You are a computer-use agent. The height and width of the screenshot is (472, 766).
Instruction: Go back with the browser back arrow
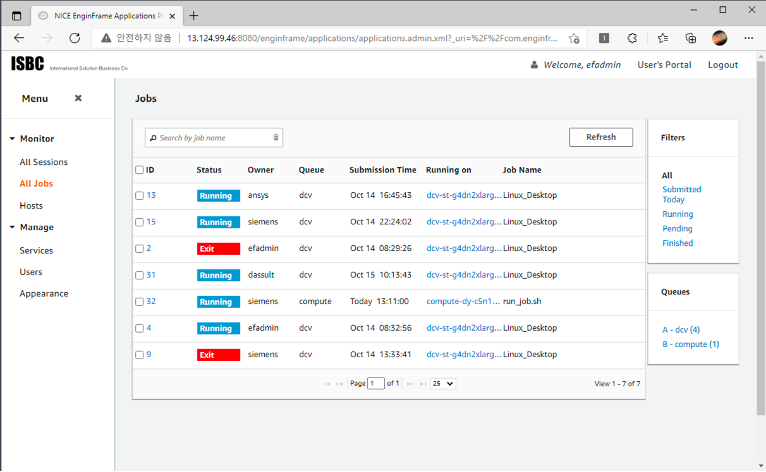[19, 38]
